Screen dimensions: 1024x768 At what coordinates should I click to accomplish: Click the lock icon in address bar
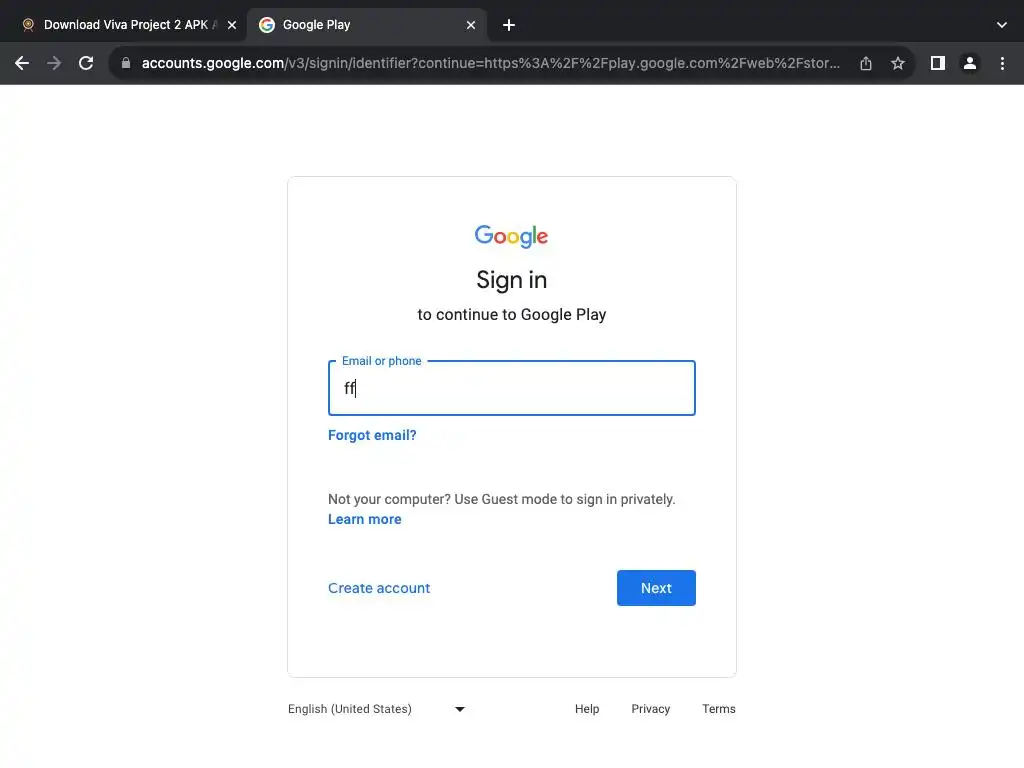125,63
